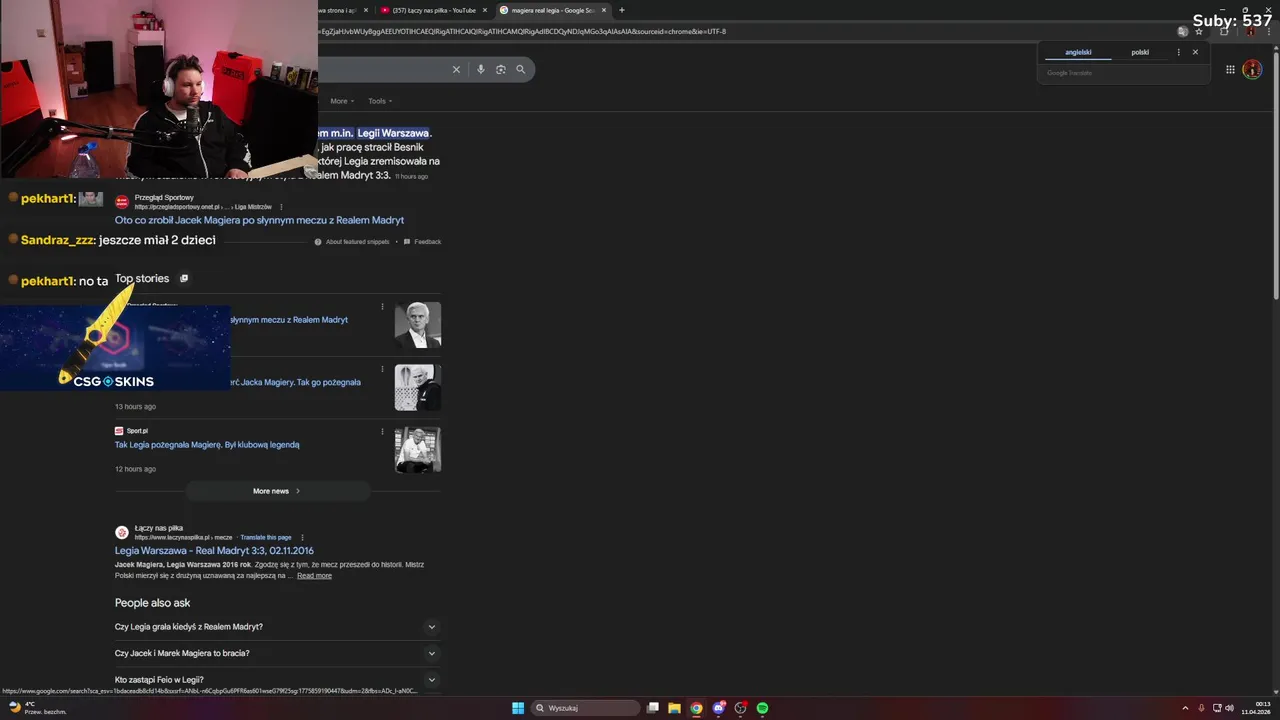Image resolution: width=1280 pixels, height=720 pixels.
Task: Open the Google account avatar menu
Action: pos(1252,69)
